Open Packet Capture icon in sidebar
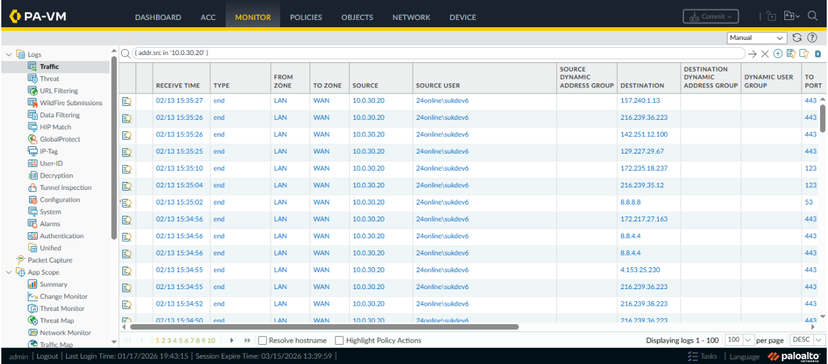This screenshot has width=828, height=364. click(21, 260)
